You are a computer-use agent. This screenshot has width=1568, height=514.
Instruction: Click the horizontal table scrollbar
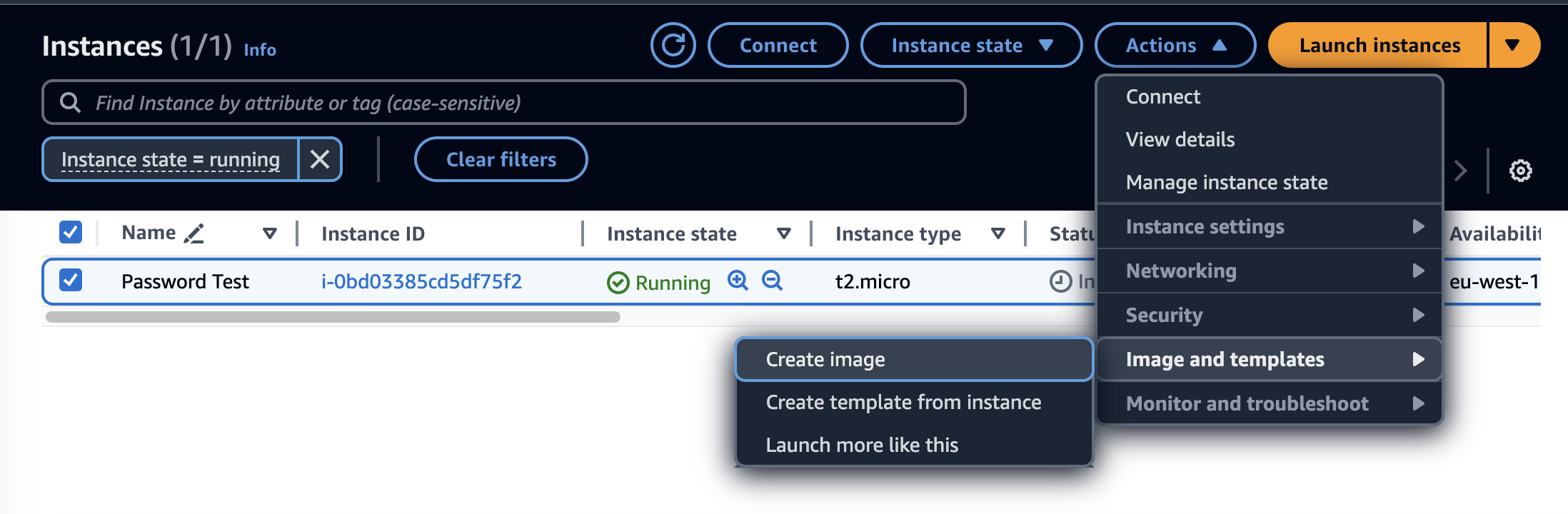(x=333, y=317)
